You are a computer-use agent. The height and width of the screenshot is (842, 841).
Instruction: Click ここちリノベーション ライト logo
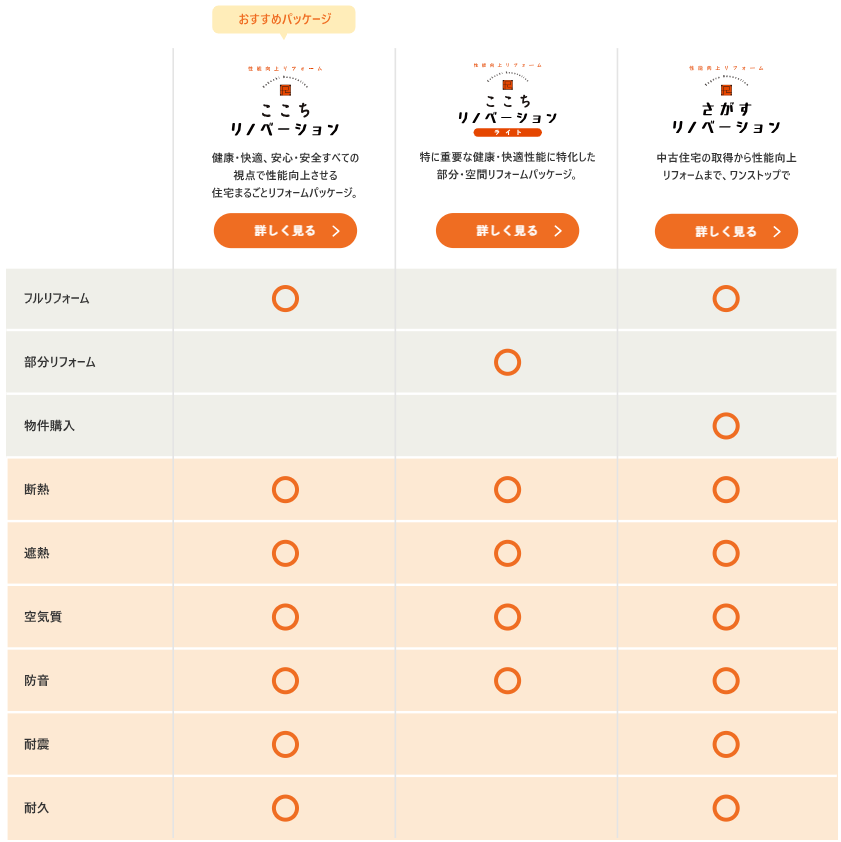tap(508, 100)
